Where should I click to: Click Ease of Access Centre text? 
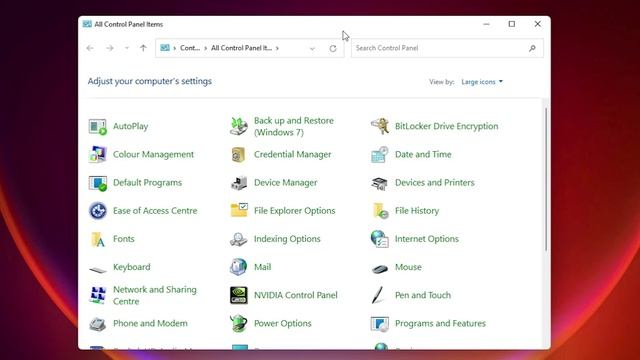point(155,211)
